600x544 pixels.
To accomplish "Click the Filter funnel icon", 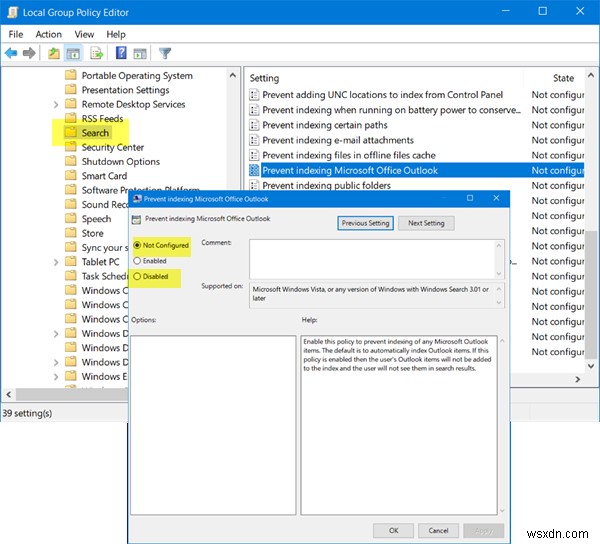I will [x=167, y=53].
